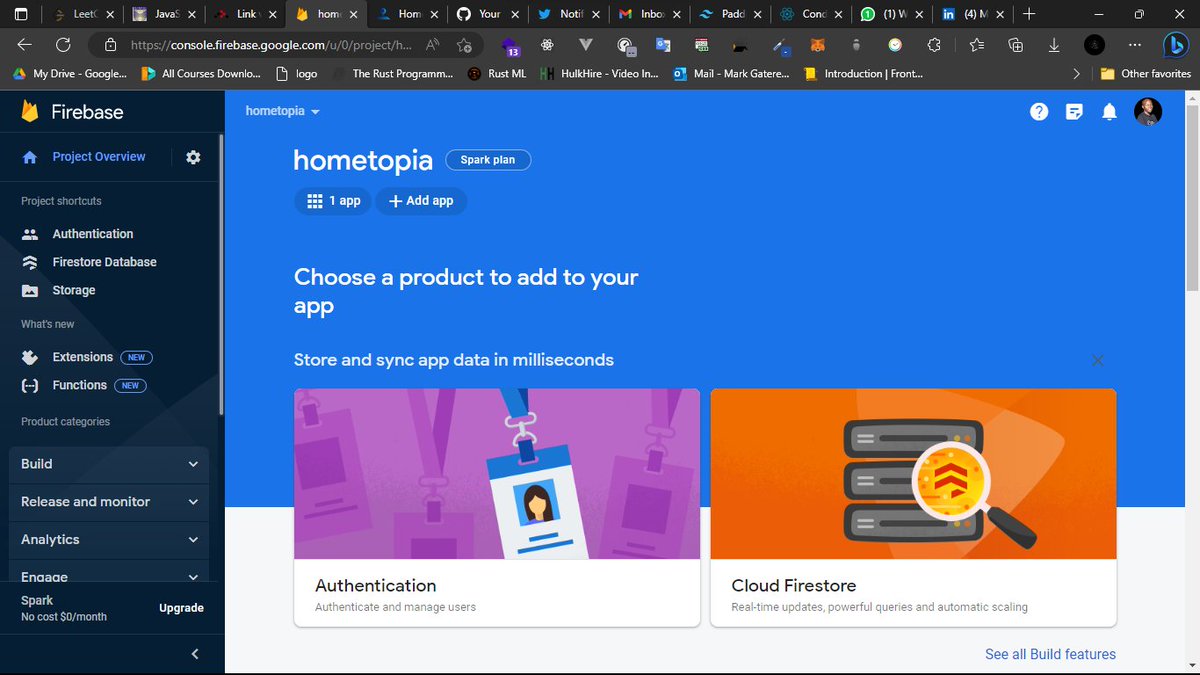This screenshot has height=675, width=1200.
Task: Open the hometopia project selector dropdown
Action: [283, 111]
